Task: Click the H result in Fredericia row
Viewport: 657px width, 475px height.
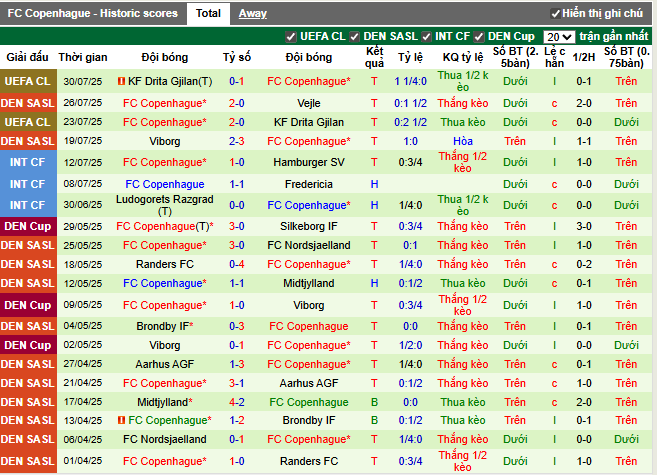Action: pos(375,184)
